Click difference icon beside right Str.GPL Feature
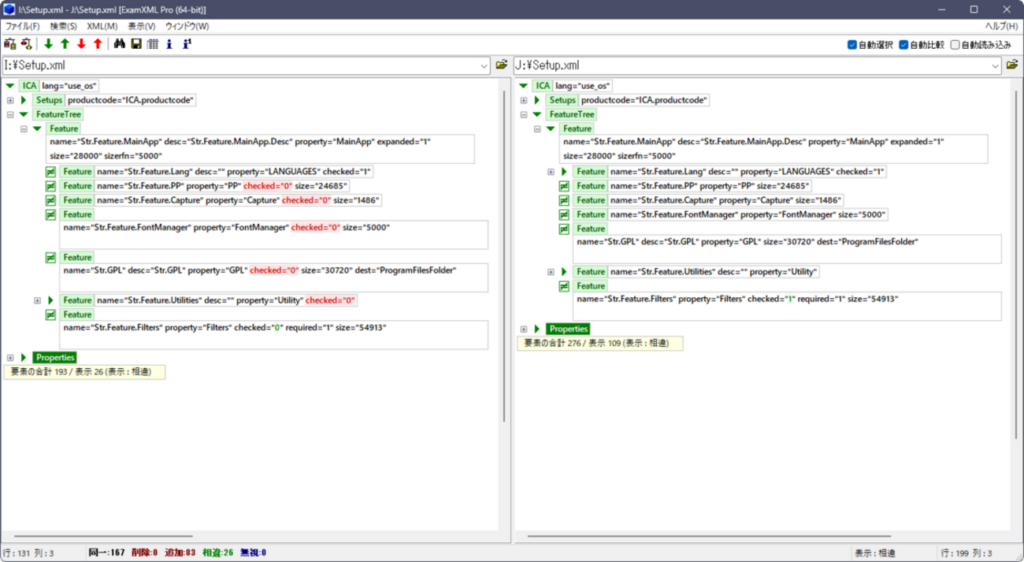The image size is (1024, 562). tap(564, 229)
